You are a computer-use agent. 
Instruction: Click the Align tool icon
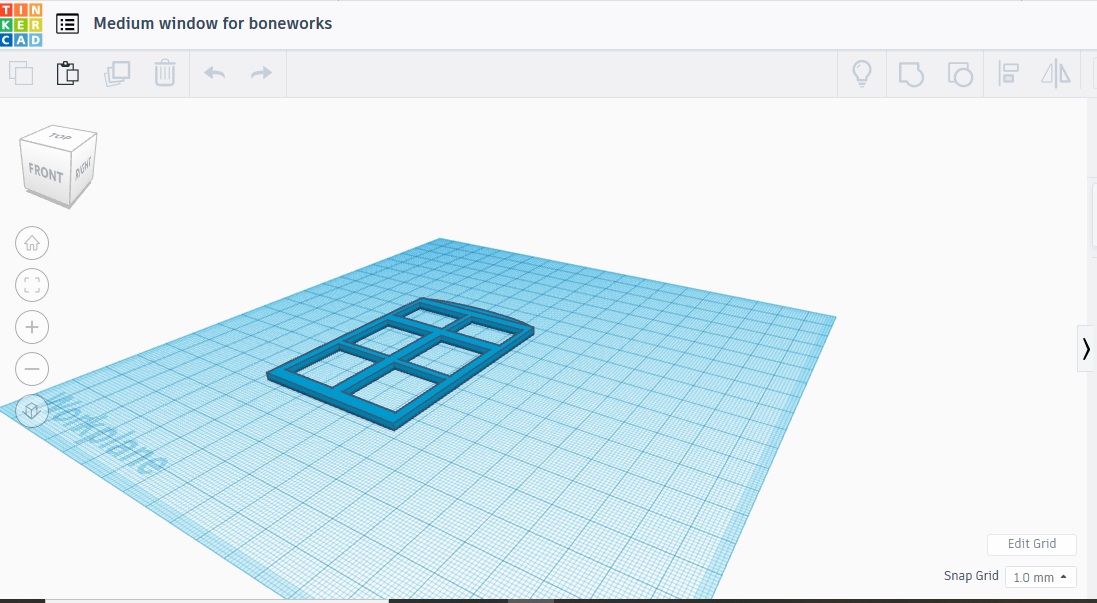(1008, 73)
